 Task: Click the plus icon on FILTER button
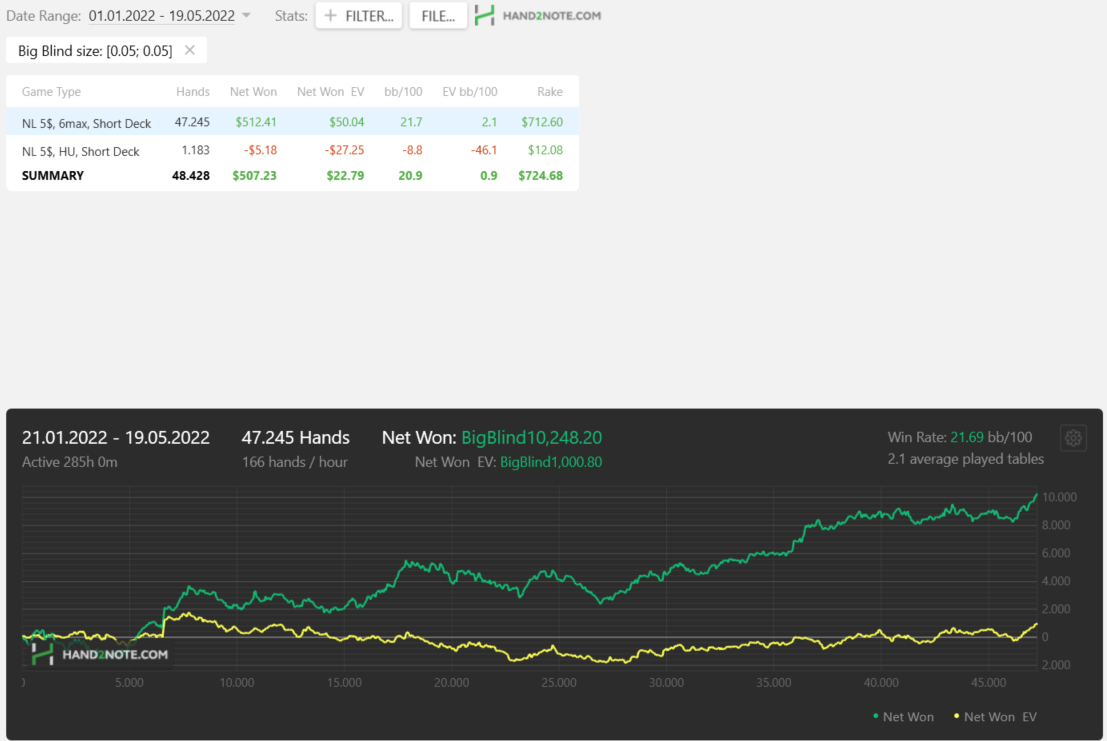pyautogui.click(x=330, y=16)
